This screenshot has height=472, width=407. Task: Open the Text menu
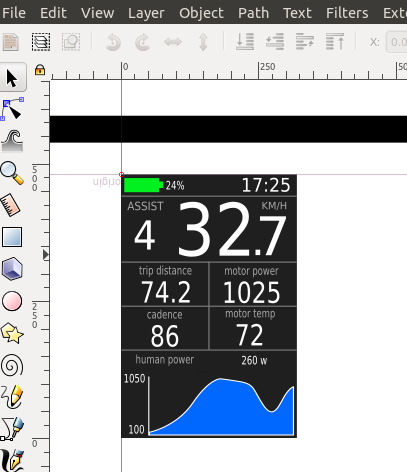pyautogui.click(x=297, y=13)
